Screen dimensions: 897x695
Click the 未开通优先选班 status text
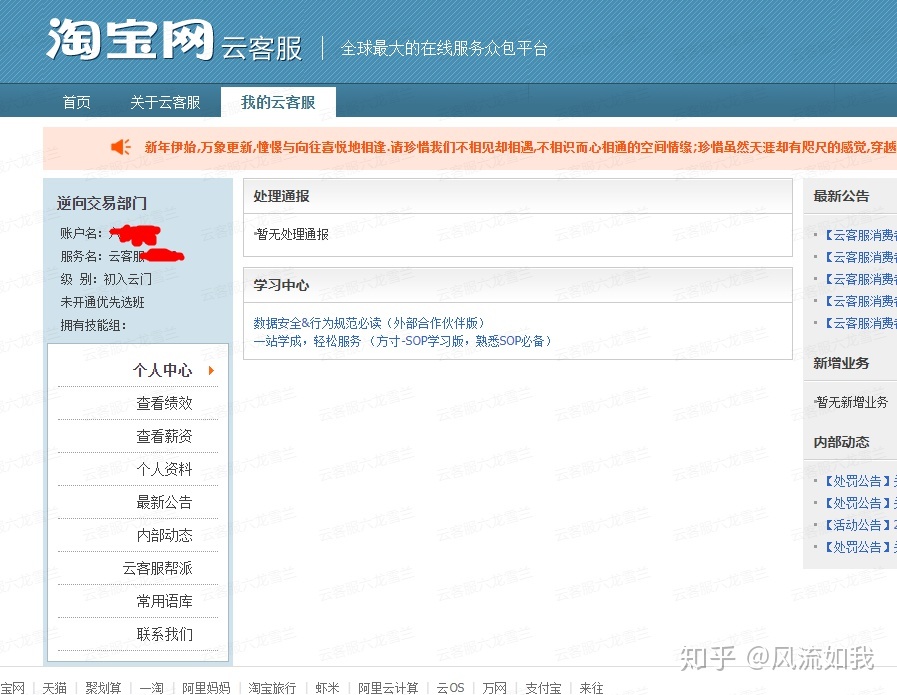(102, 302)
